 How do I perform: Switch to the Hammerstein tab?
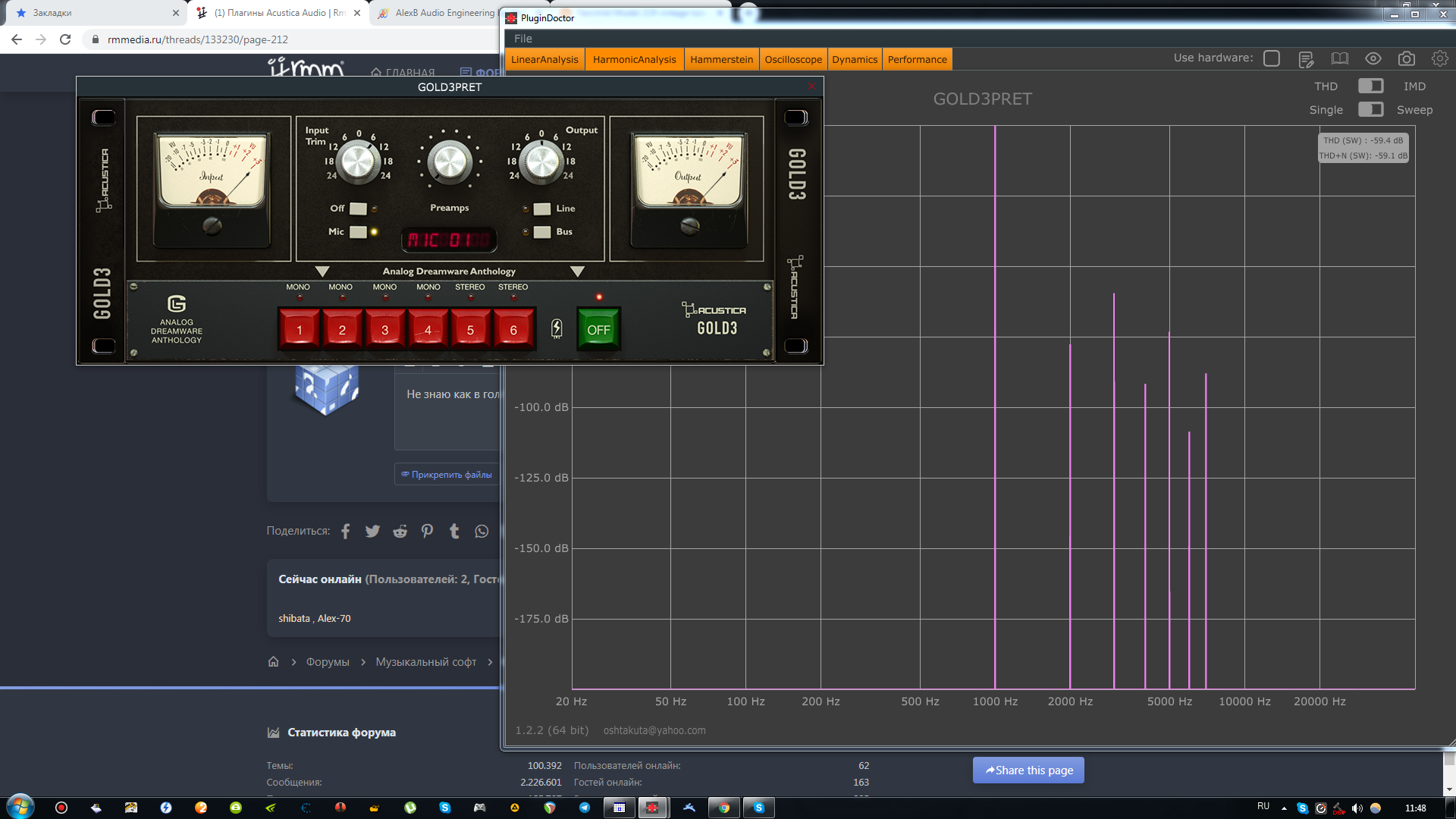tap(721, 59)
